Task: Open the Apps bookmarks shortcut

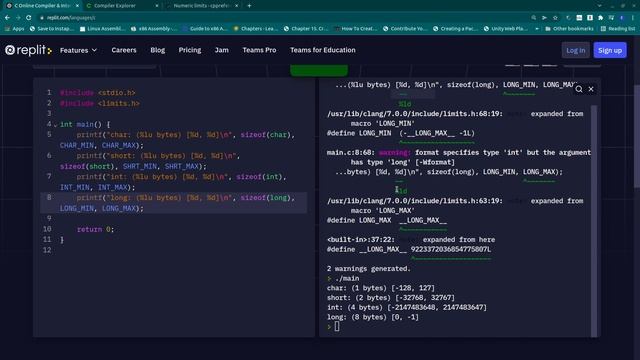Action: click(x=14, y=29)
